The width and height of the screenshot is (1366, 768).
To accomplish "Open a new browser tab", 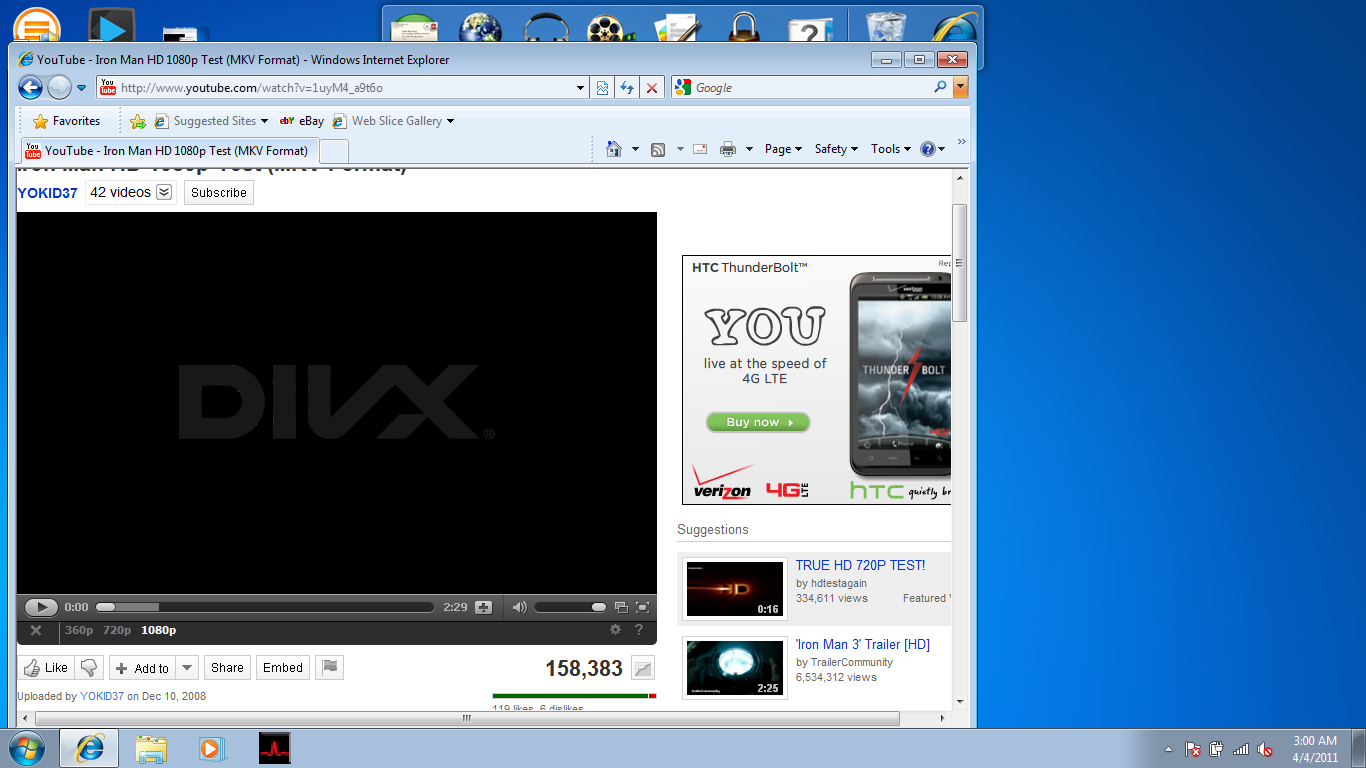I will point(334,151).
